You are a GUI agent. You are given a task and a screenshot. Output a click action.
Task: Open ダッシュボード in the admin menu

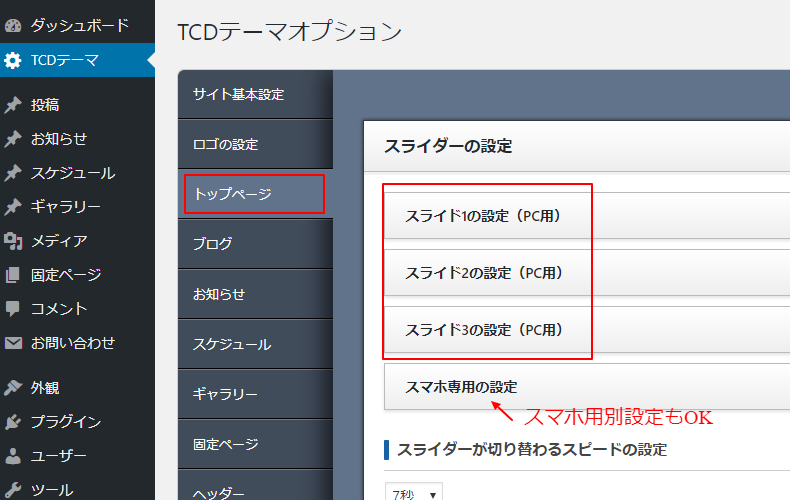point(78,25)
